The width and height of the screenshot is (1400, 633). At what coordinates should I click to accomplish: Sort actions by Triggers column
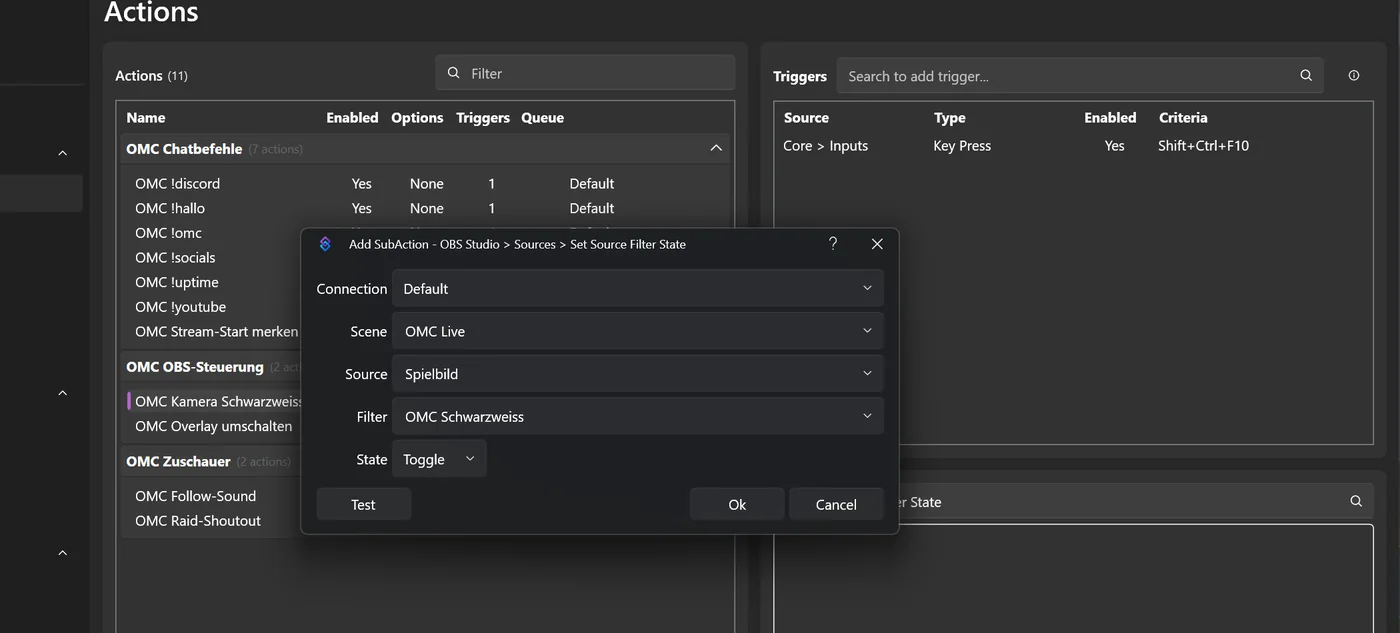(x=483, y=117)
